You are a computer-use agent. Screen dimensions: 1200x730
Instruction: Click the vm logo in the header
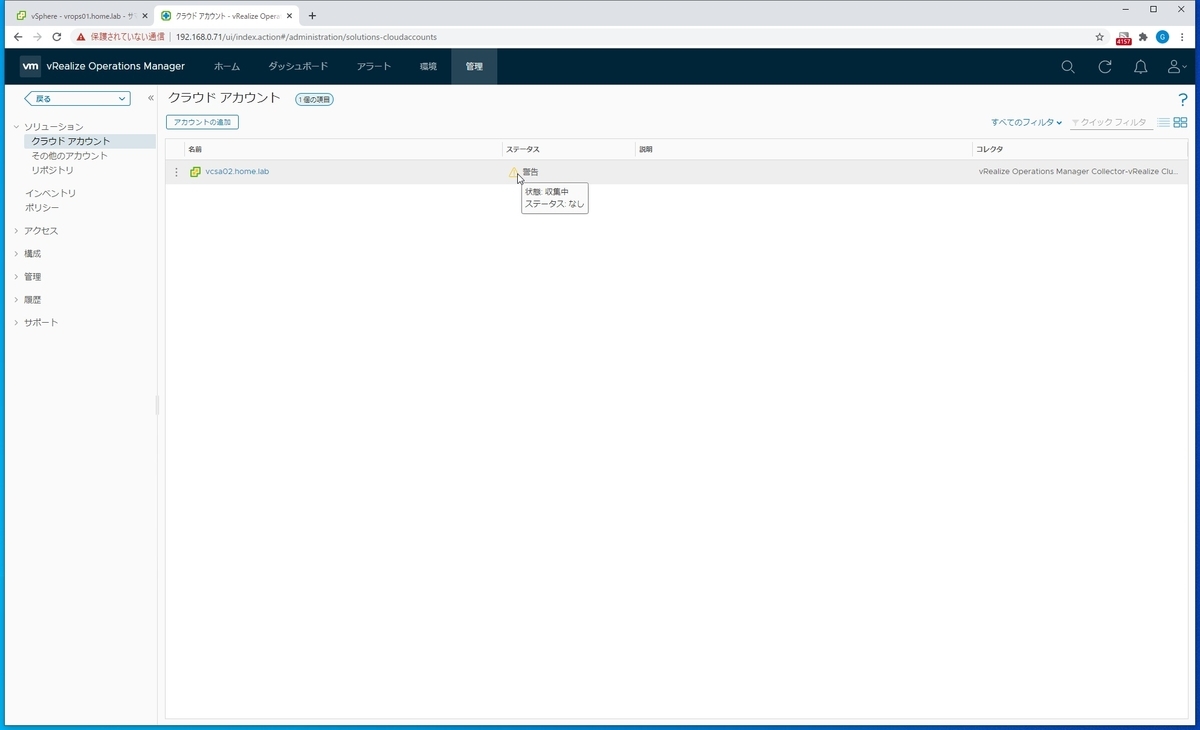(31, 66)
